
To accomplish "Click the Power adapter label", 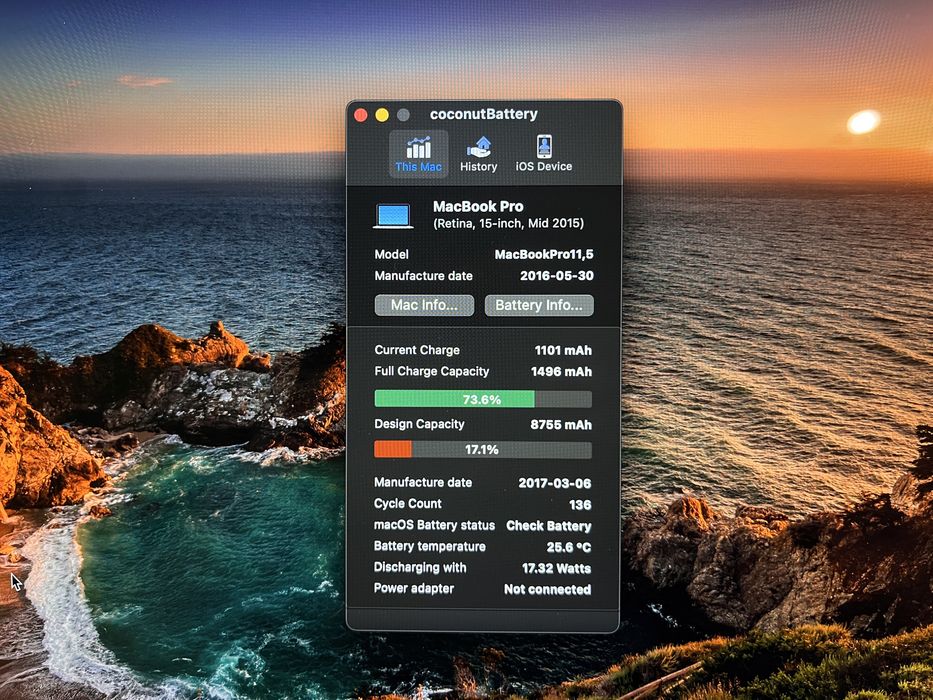I will tap(414, 589).
